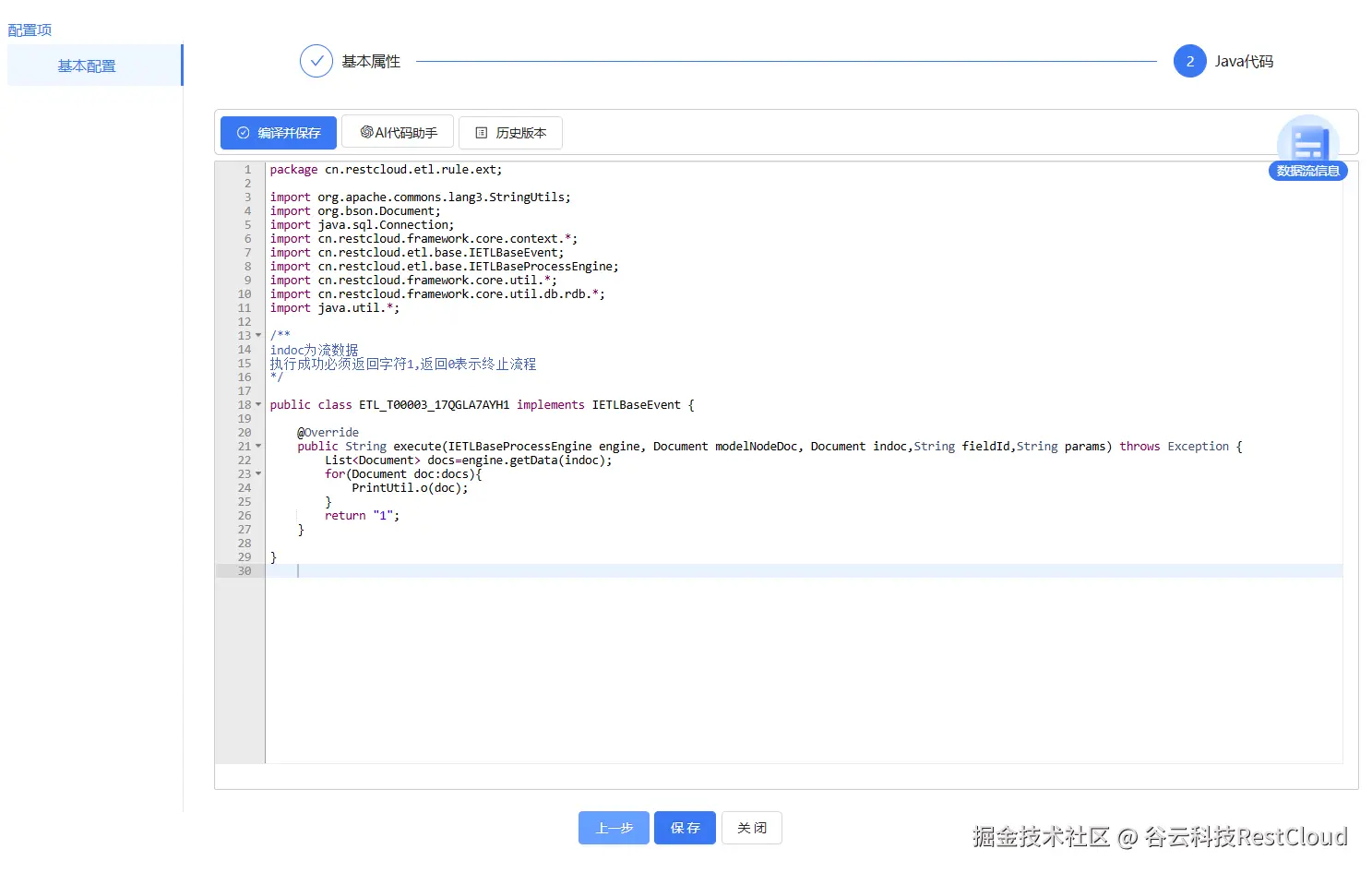Click line number 30 in the gutter
Viewport: 1372px width, 873px height.
244,571
